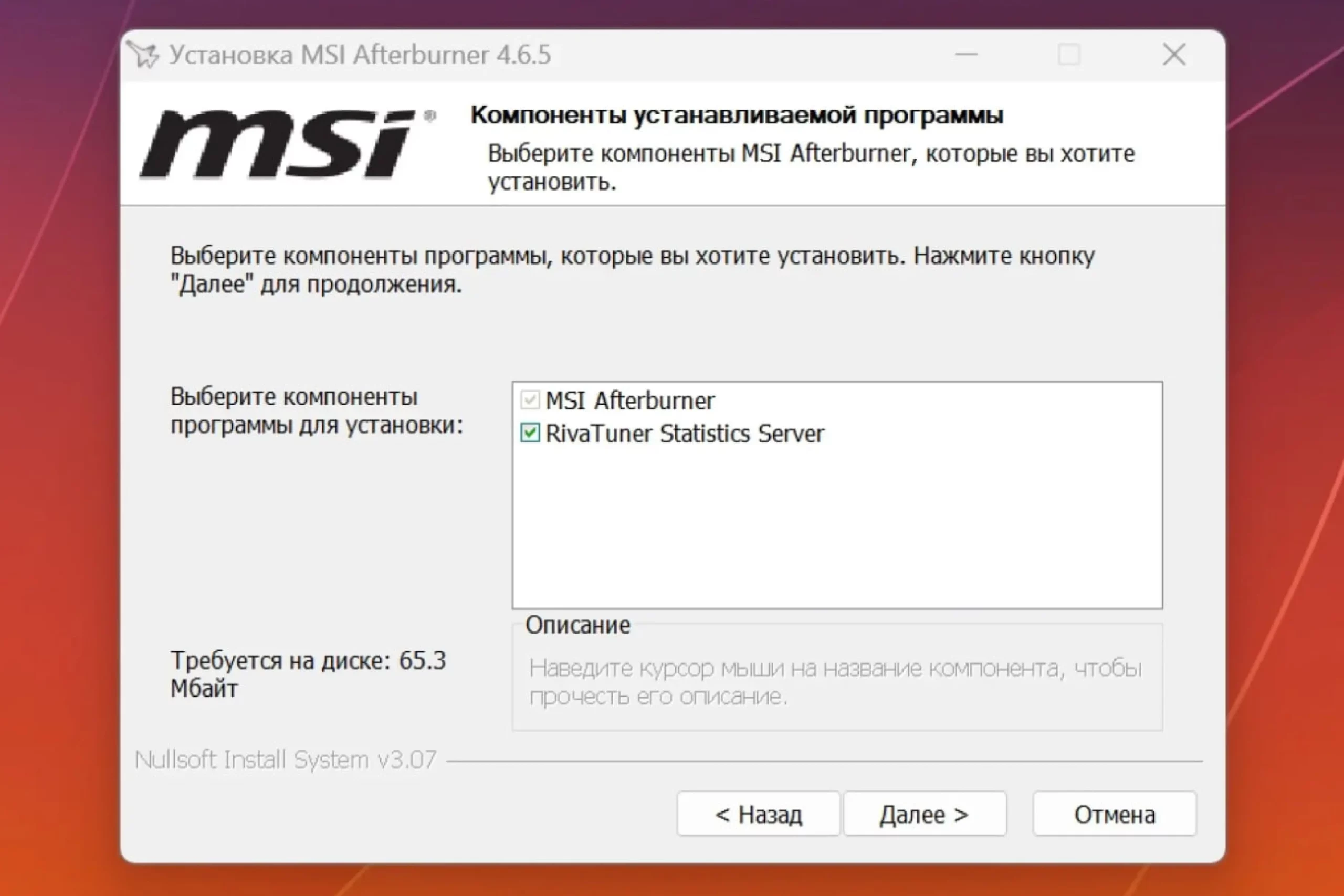Uncheck the RivaTuner Statistics Server checkbox
This screenshot has width=1344, height=896.
click(x=530, y=433)
